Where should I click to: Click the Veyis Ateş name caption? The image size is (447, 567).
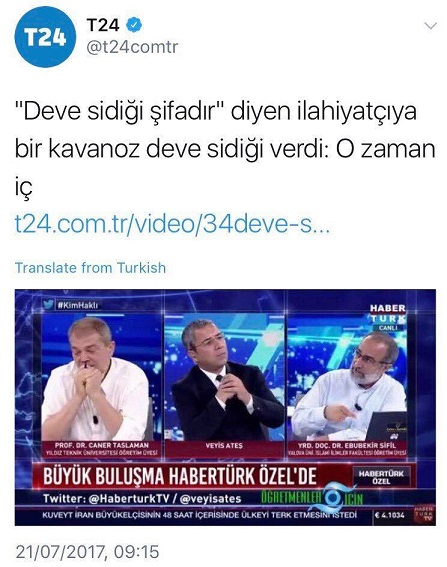pyautogui.click(x=224, y=446)
